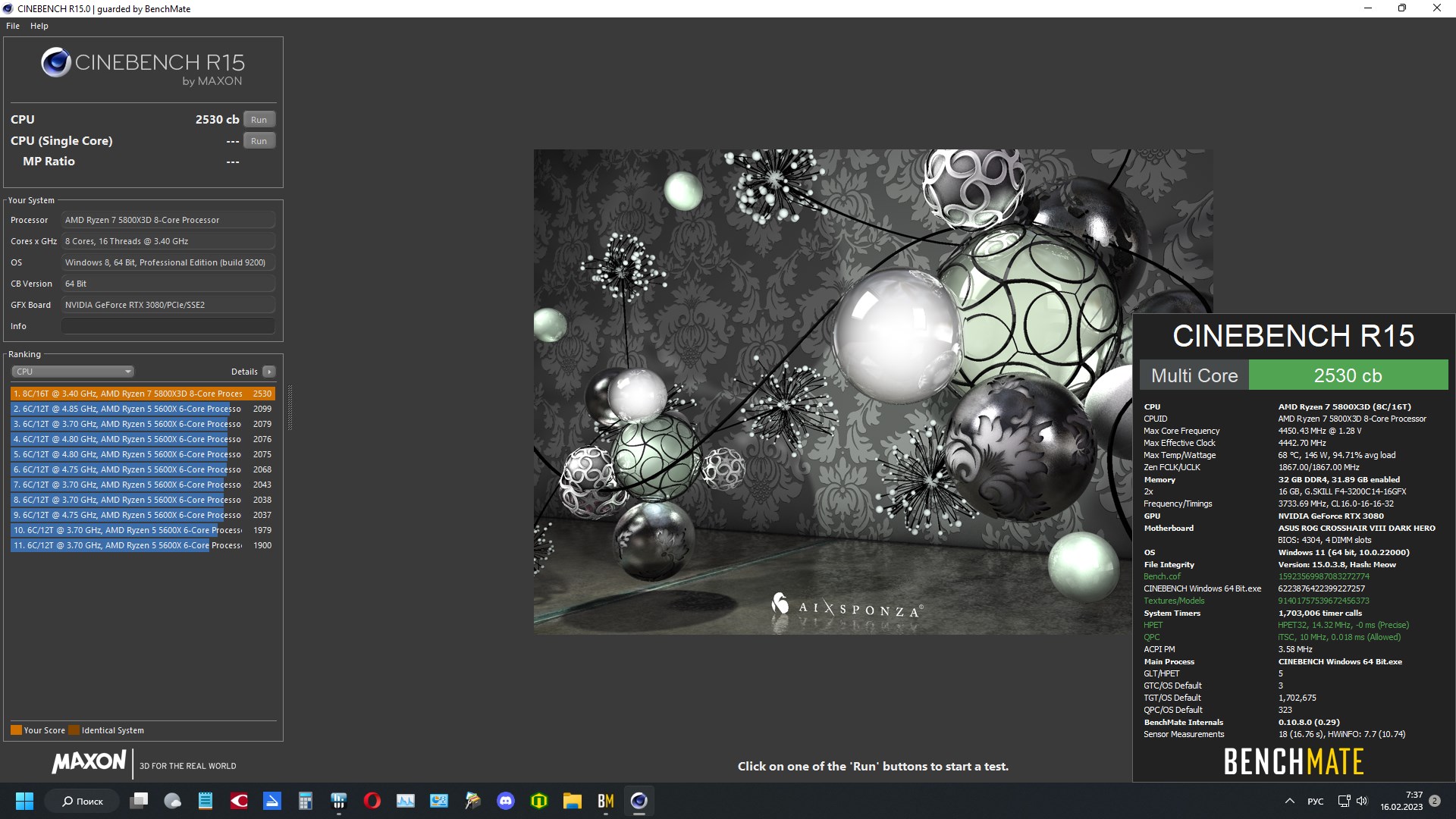Click Cinebench title bar app icon
Screen dimensions: 1456x819
(x=8, y=8)
